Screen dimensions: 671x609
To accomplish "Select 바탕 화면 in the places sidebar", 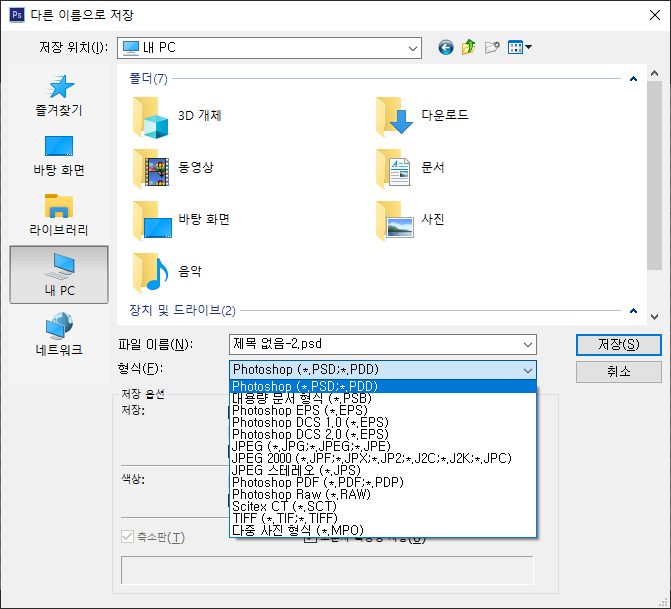I will tap(59, 156).
